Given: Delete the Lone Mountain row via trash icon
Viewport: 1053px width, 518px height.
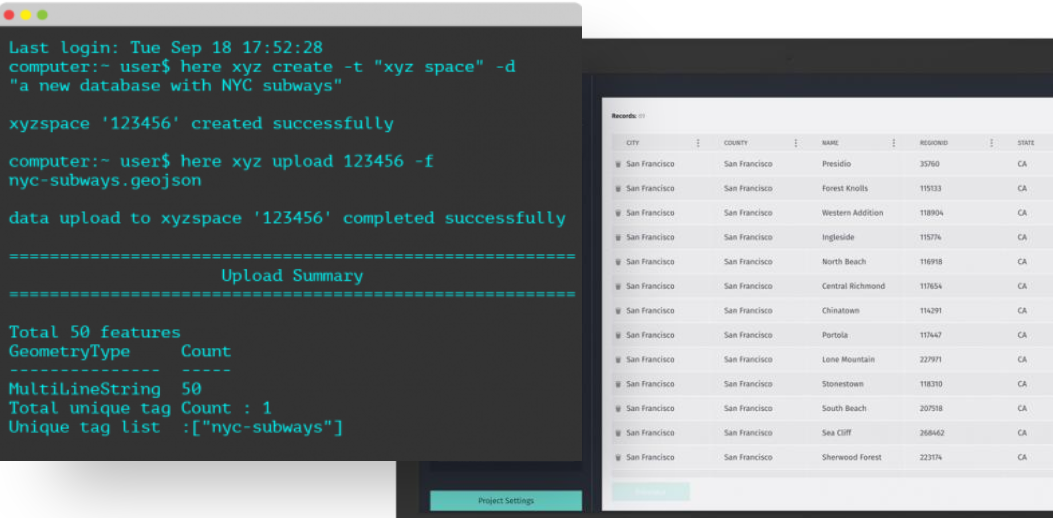Looking at the screenshot, I should pyautogui.click(x=618, y=359).
